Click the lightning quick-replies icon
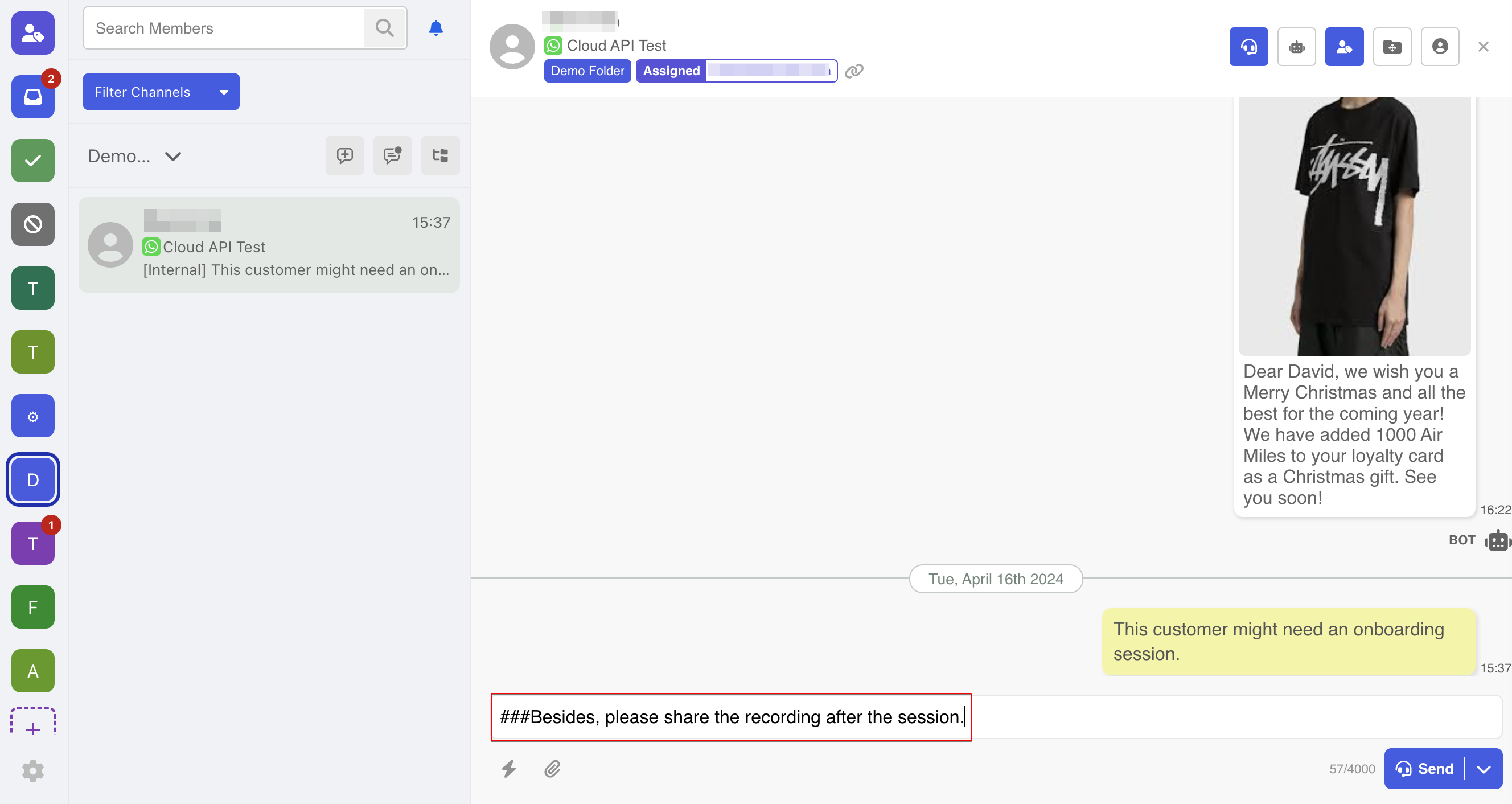This screenshot has width=1512, height=804. click(x=509, y=768)
